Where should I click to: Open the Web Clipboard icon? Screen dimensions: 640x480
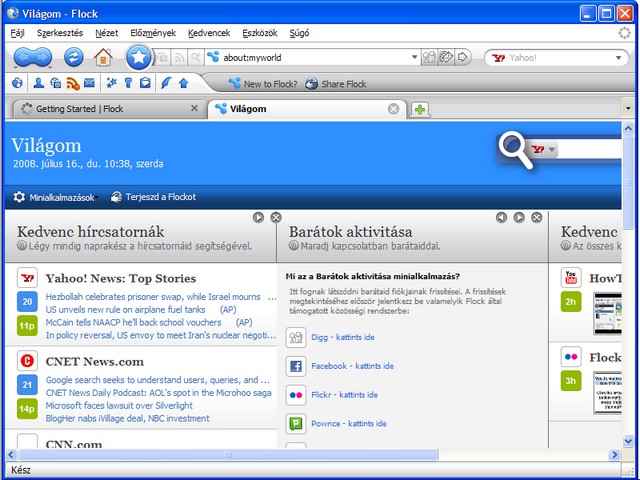(x=145, y=83)
